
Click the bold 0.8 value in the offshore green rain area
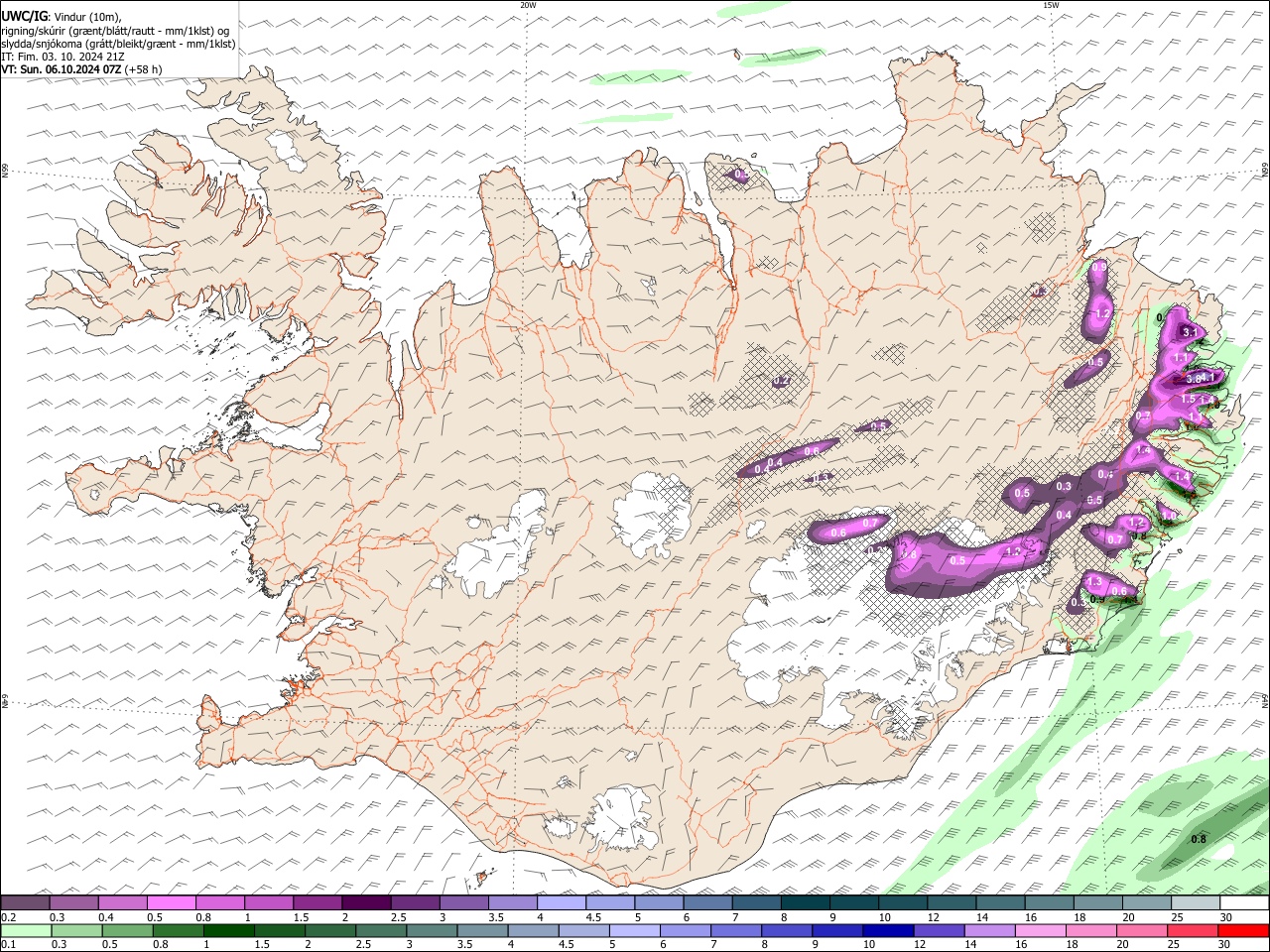[x=1199, y=839]
